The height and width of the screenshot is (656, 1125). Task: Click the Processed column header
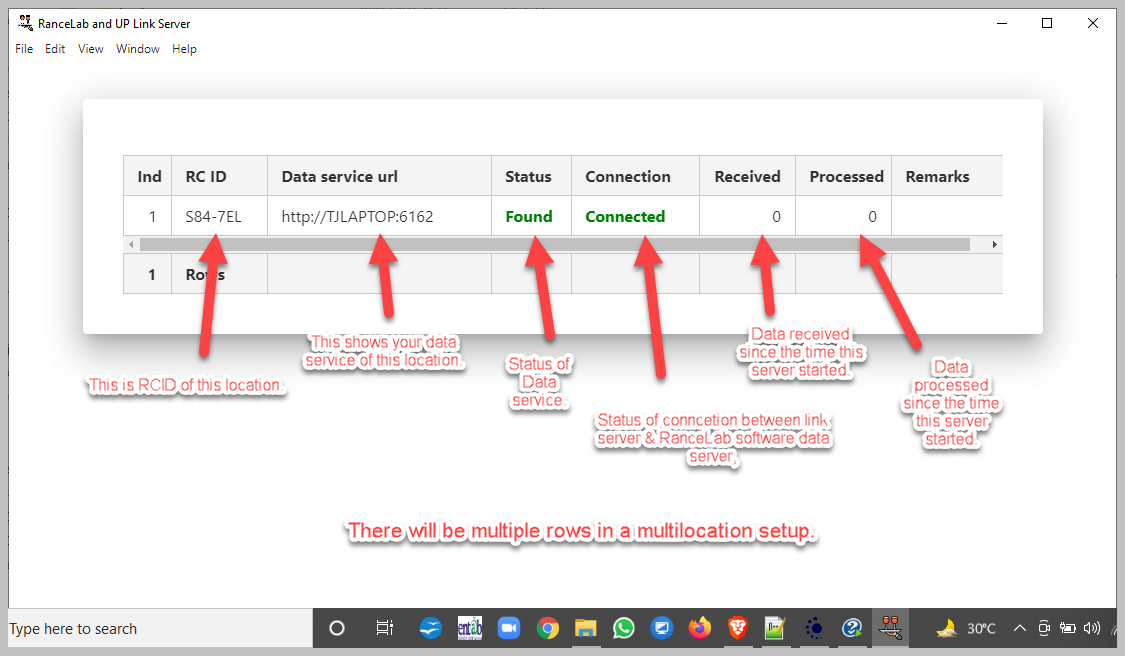point(844,176)
